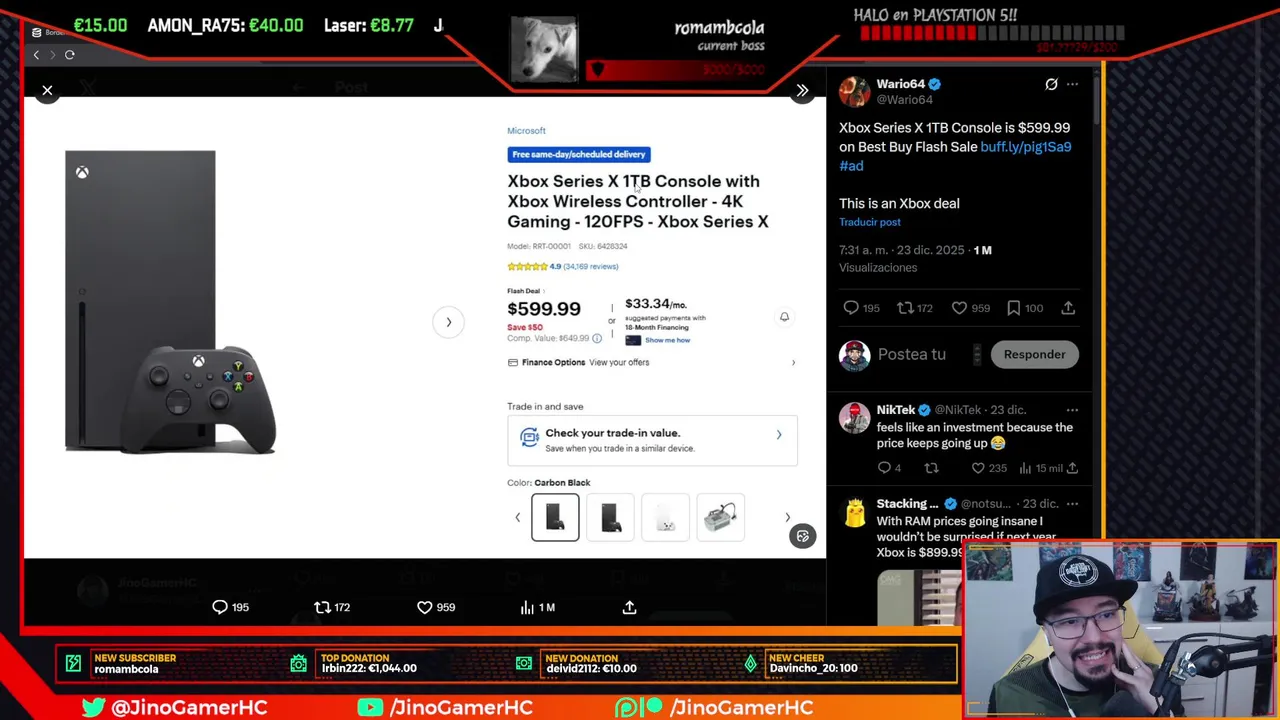This screenshot has width=1280, height=720.
Task: Collapse the side panel with double-chevron icon
Action: (x=802, y=91)
